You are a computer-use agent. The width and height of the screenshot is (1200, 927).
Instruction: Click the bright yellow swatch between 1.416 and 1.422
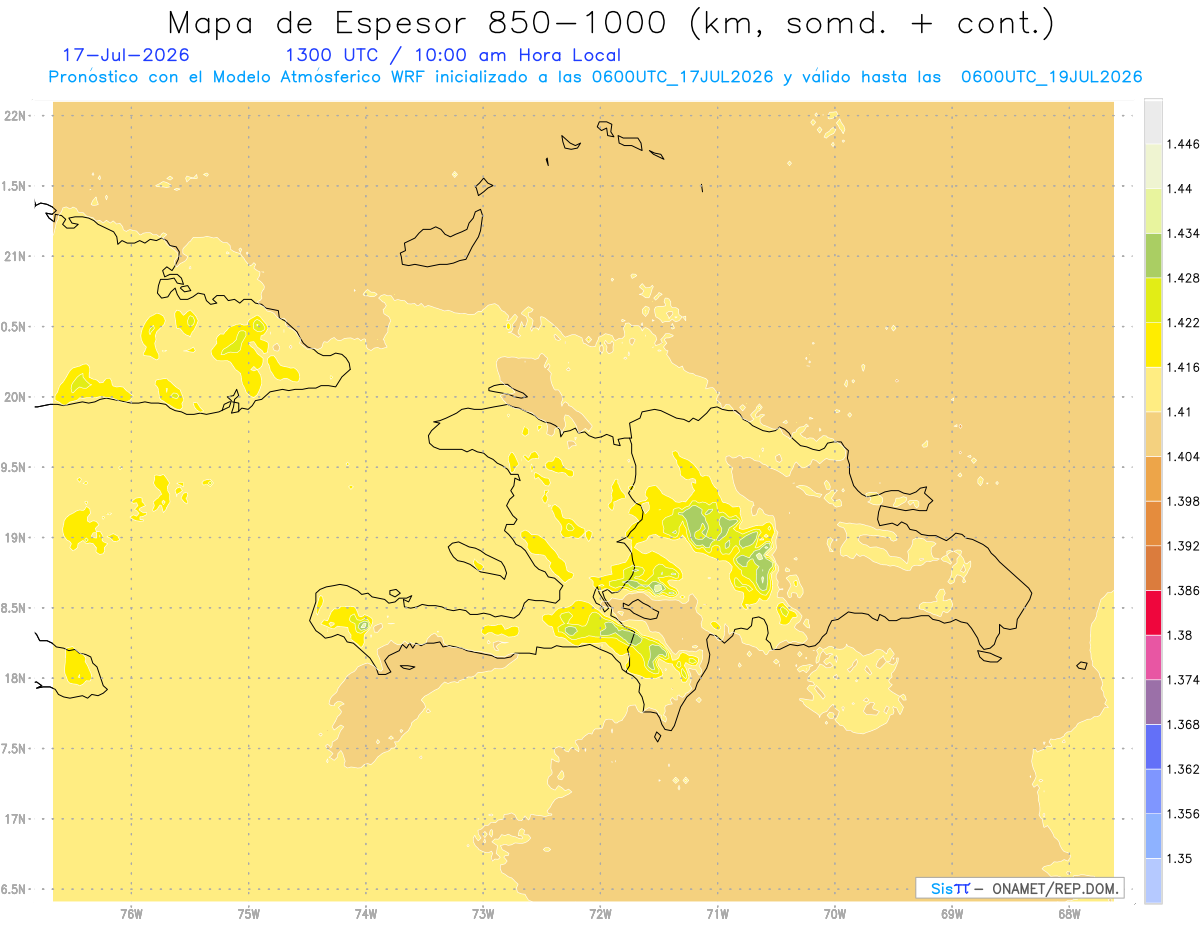point(1153,345)
